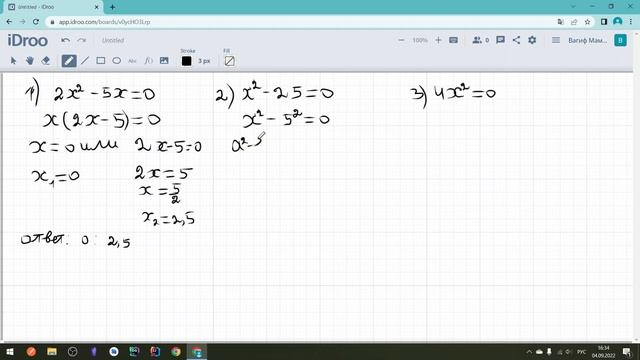The image size is (640, 360).
Task: Open the browser side panel
Action: pos(604,22)
